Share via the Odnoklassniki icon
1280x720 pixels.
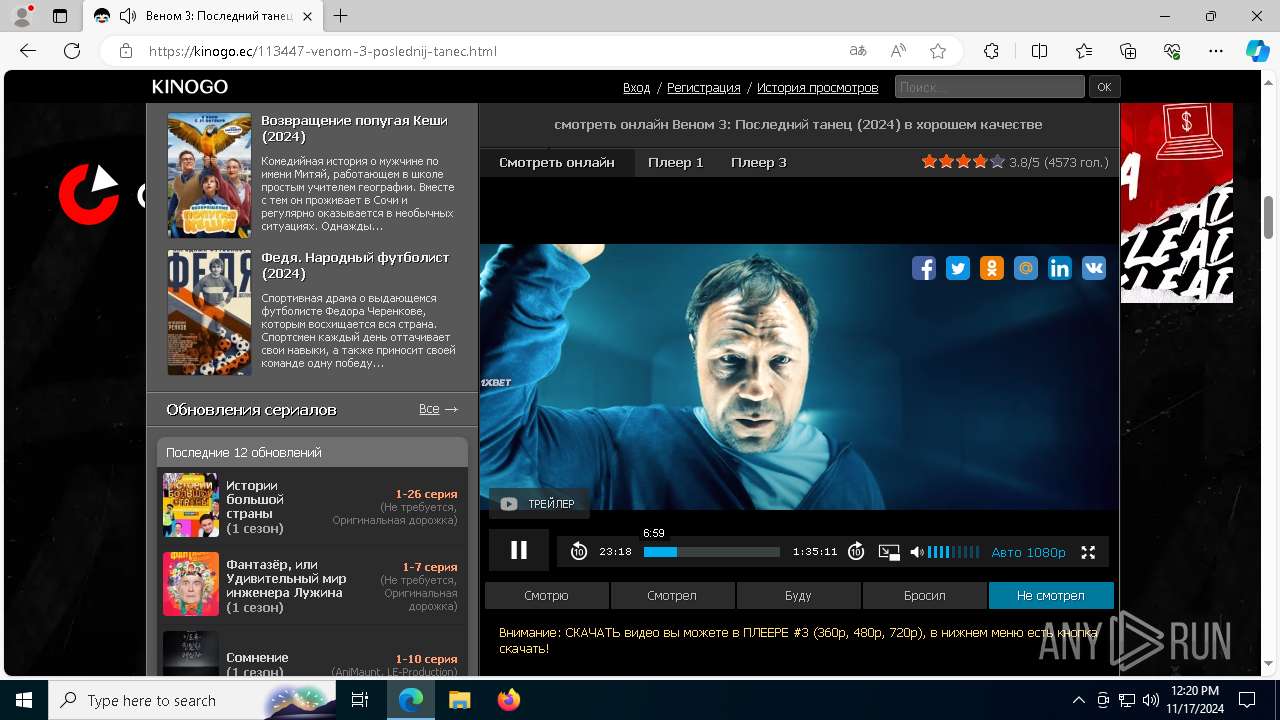pos(992,268)
